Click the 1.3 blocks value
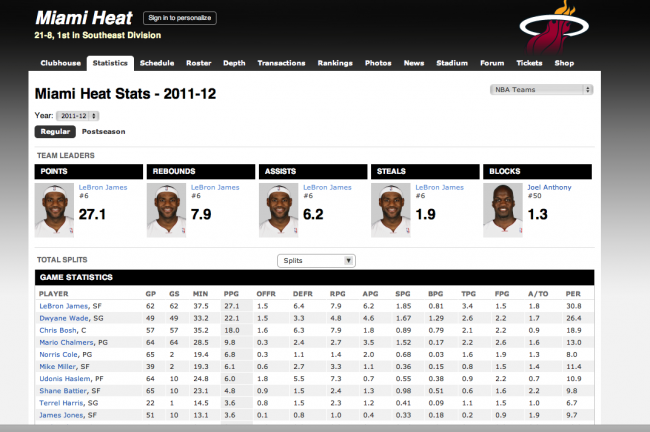 point(537,214)
